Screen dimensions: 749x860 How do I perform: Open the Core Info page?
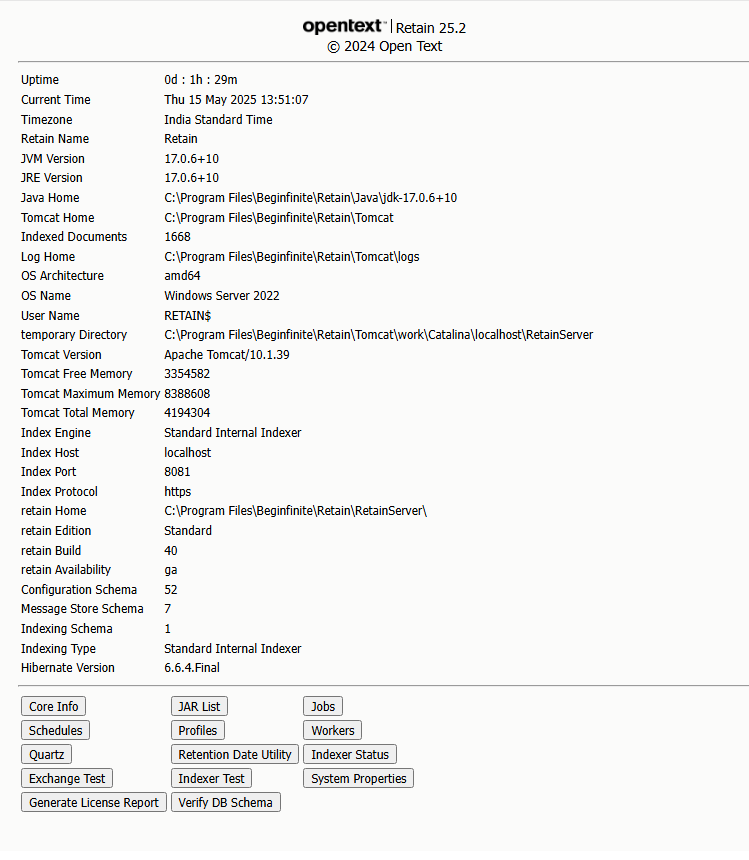click(53, 706)
